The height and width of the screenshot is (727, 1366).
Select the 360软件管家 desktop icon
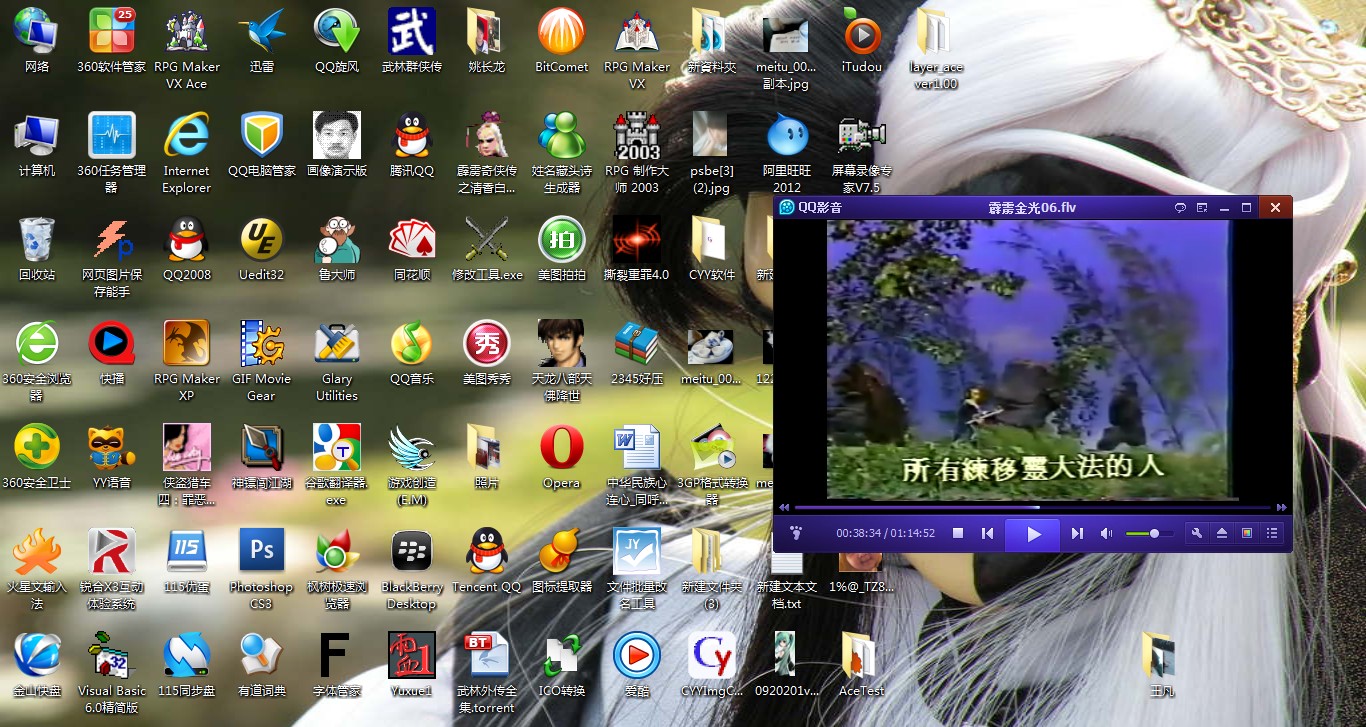111,41
